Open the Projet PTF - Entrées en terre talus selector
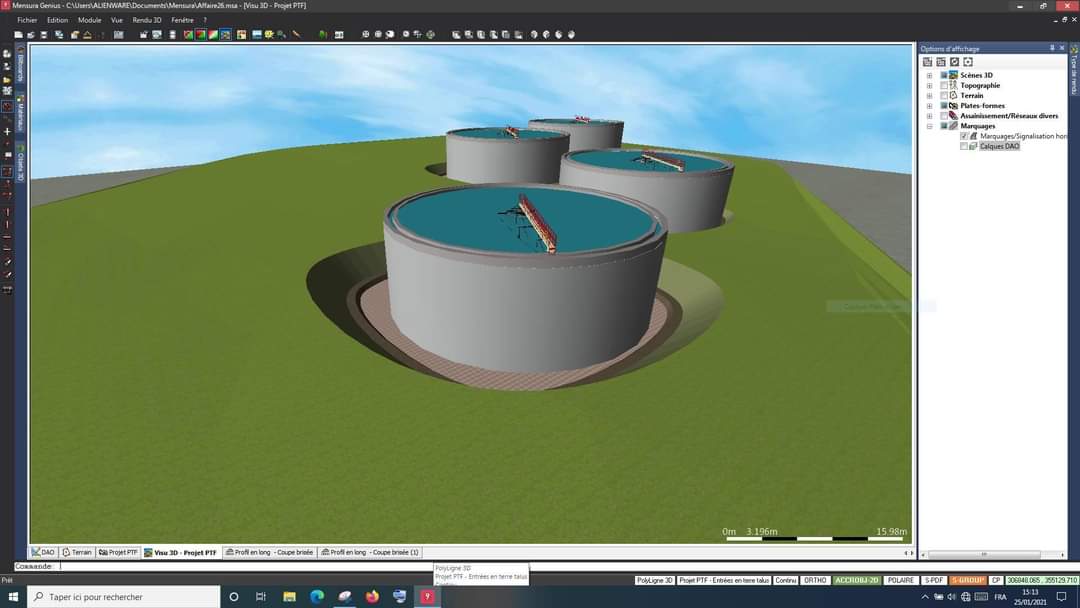This screenshot has height=608, width=1080. (x=724, y=580)
